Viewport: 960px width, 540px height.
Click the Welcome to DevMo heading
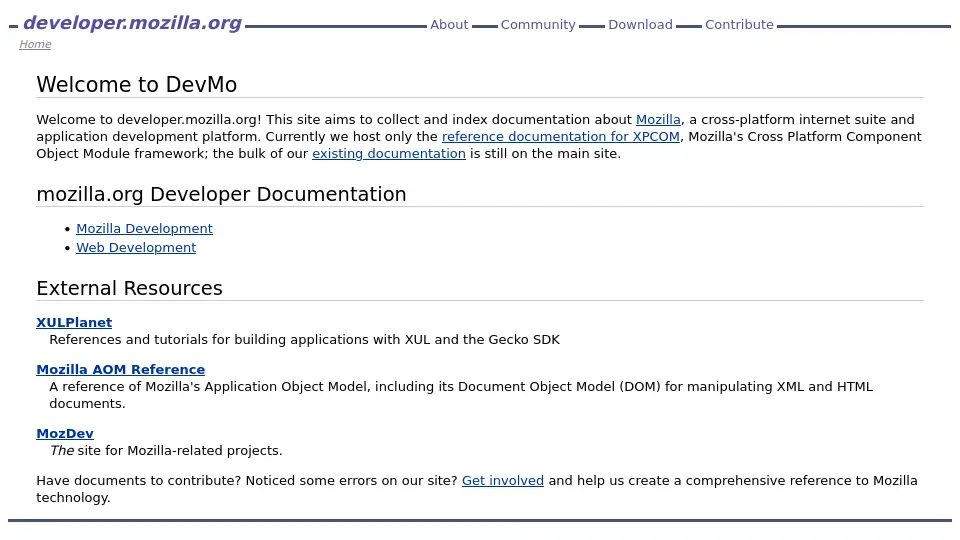pyautogui.click(x=136, y=85)
